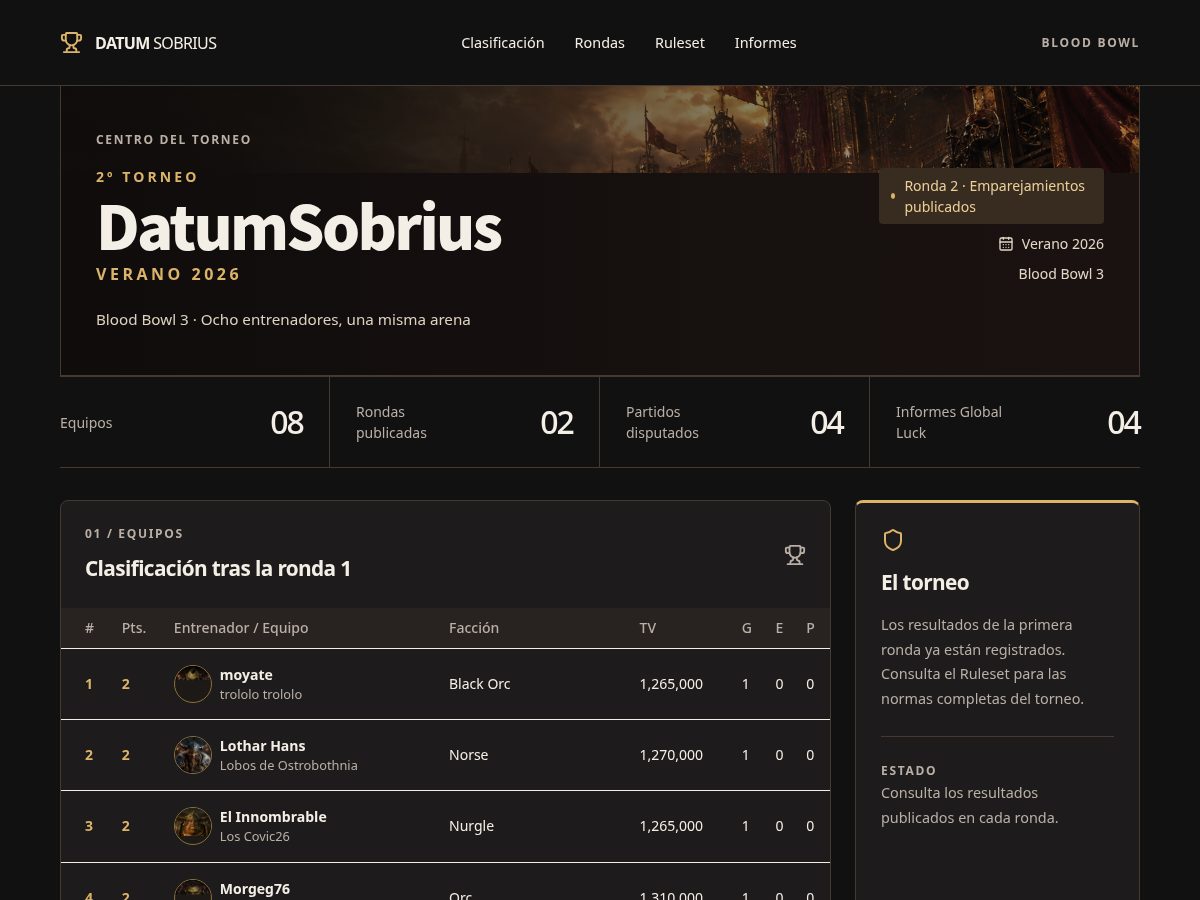
Task: Click the Facción column header
Action: click(x=474, y=628)
